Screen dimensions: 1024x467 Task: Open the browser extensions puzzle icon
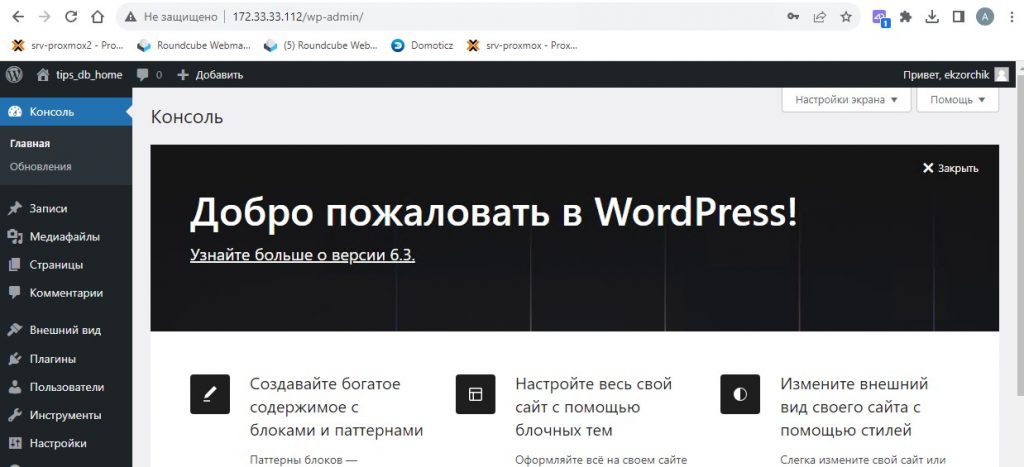[906, 17]
